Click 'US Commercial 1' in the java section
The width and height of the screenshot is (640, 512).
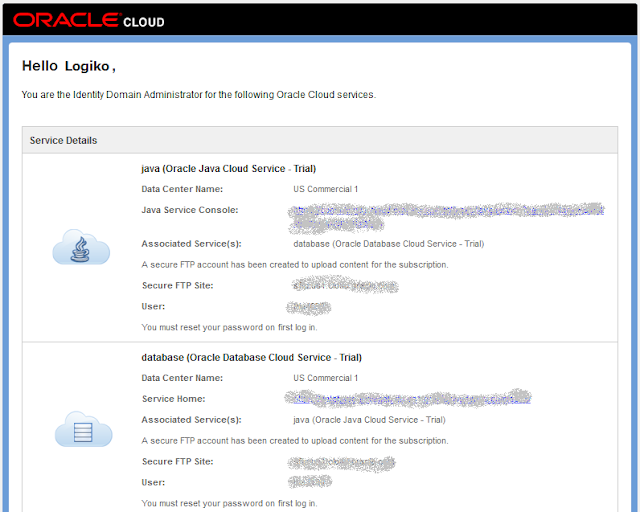point(325,189)
